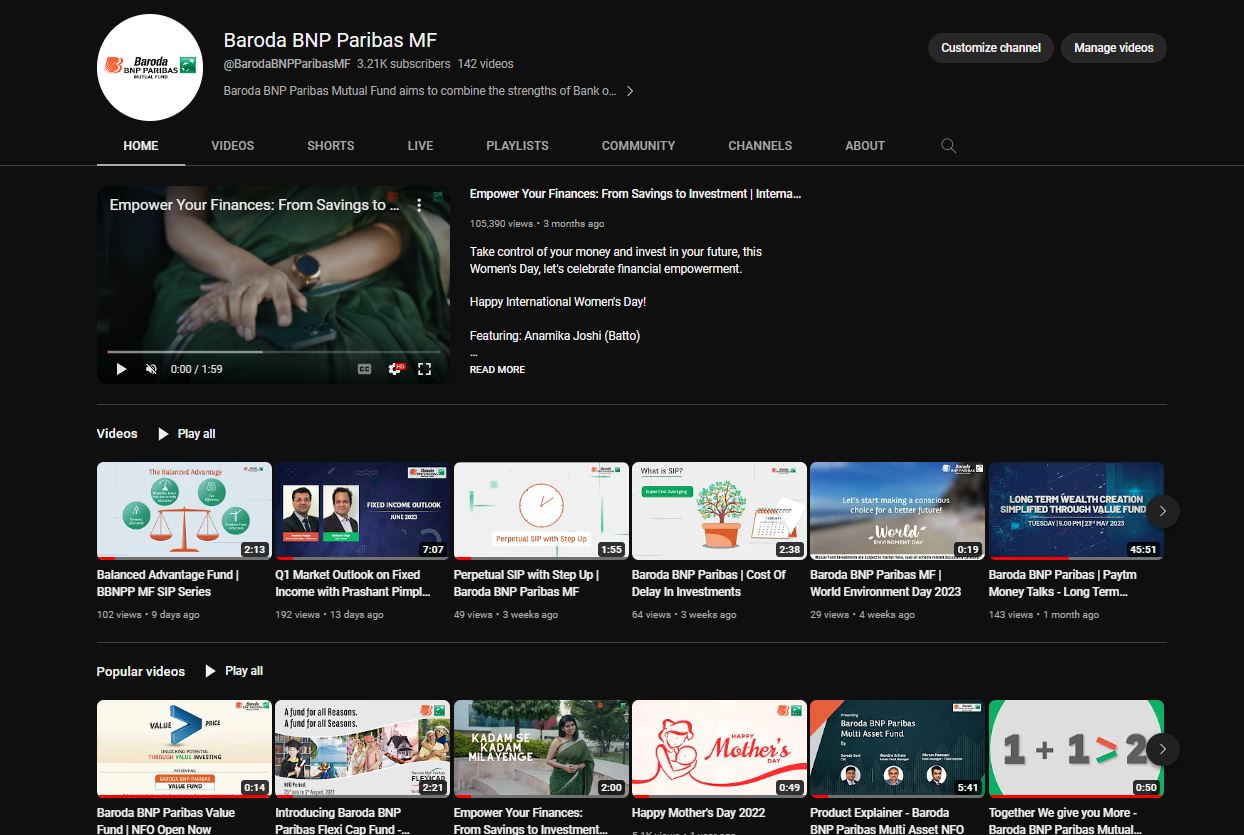Toggle closed captions in the featured player
This screenshot has height=835, width=1244.
click(x=365, y=369)
